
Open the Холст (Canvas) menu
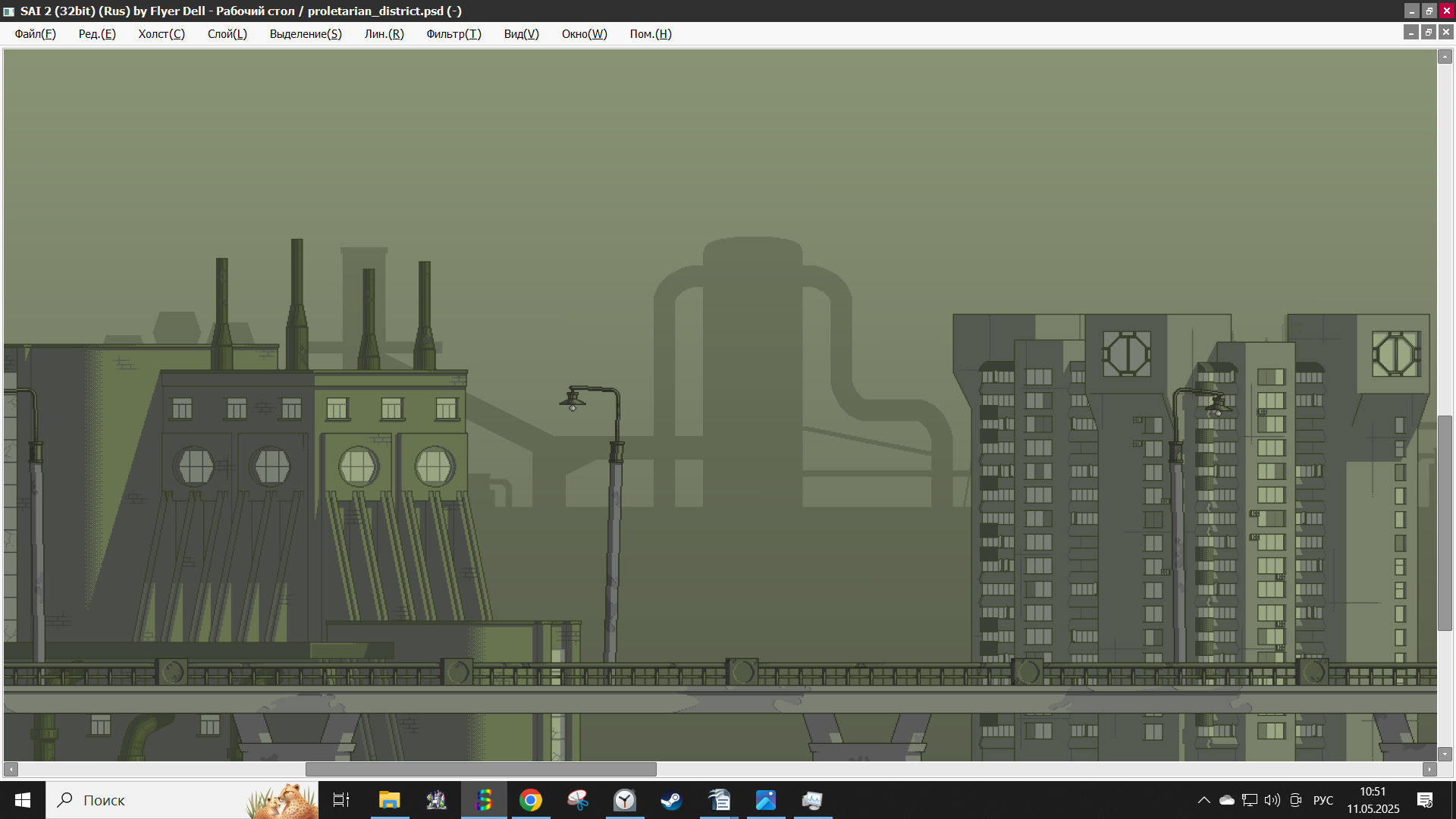point(161,34)
